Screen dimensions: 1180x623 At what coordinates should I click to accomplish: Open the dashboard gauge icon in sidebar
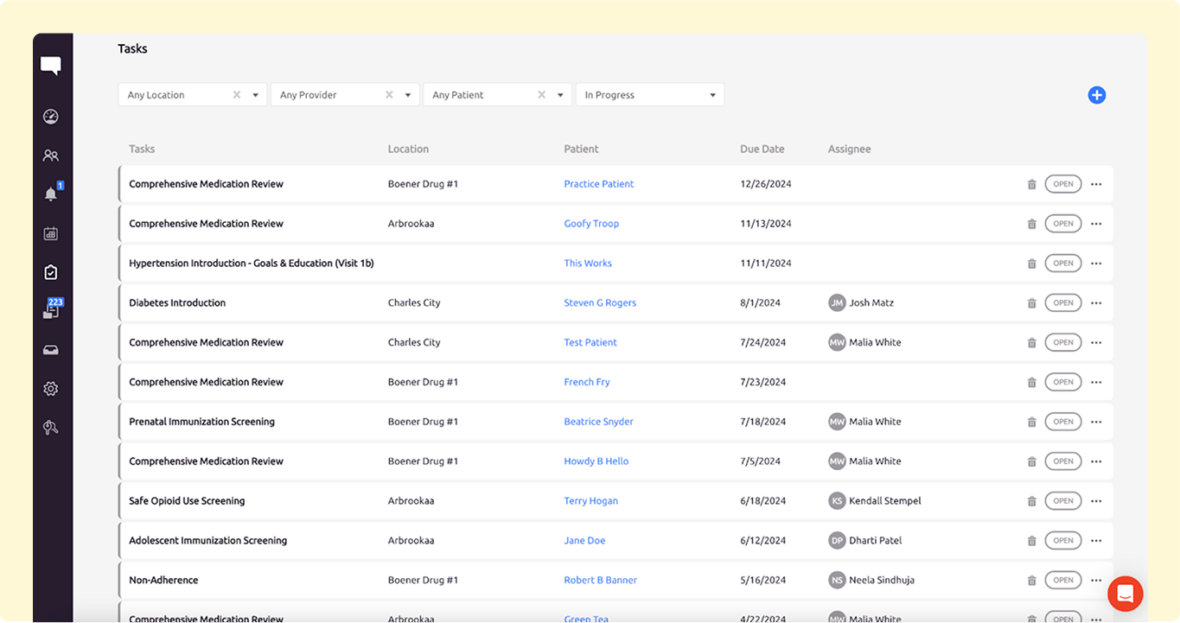click(51, 117)
